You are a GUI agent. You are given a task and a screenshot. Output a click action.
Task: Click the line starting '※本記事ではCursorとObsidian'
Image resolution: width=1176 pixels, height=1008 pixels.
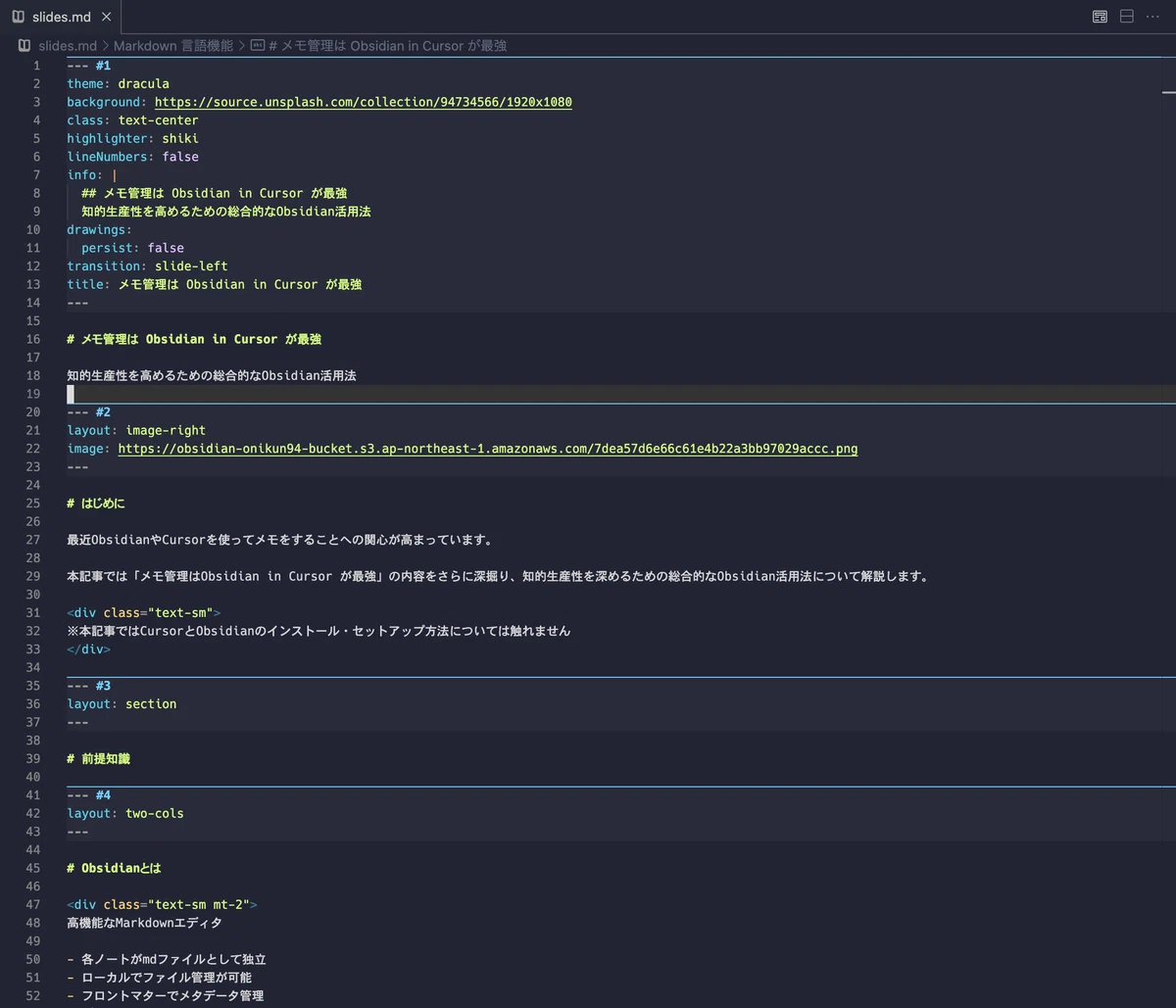[318, 631]
